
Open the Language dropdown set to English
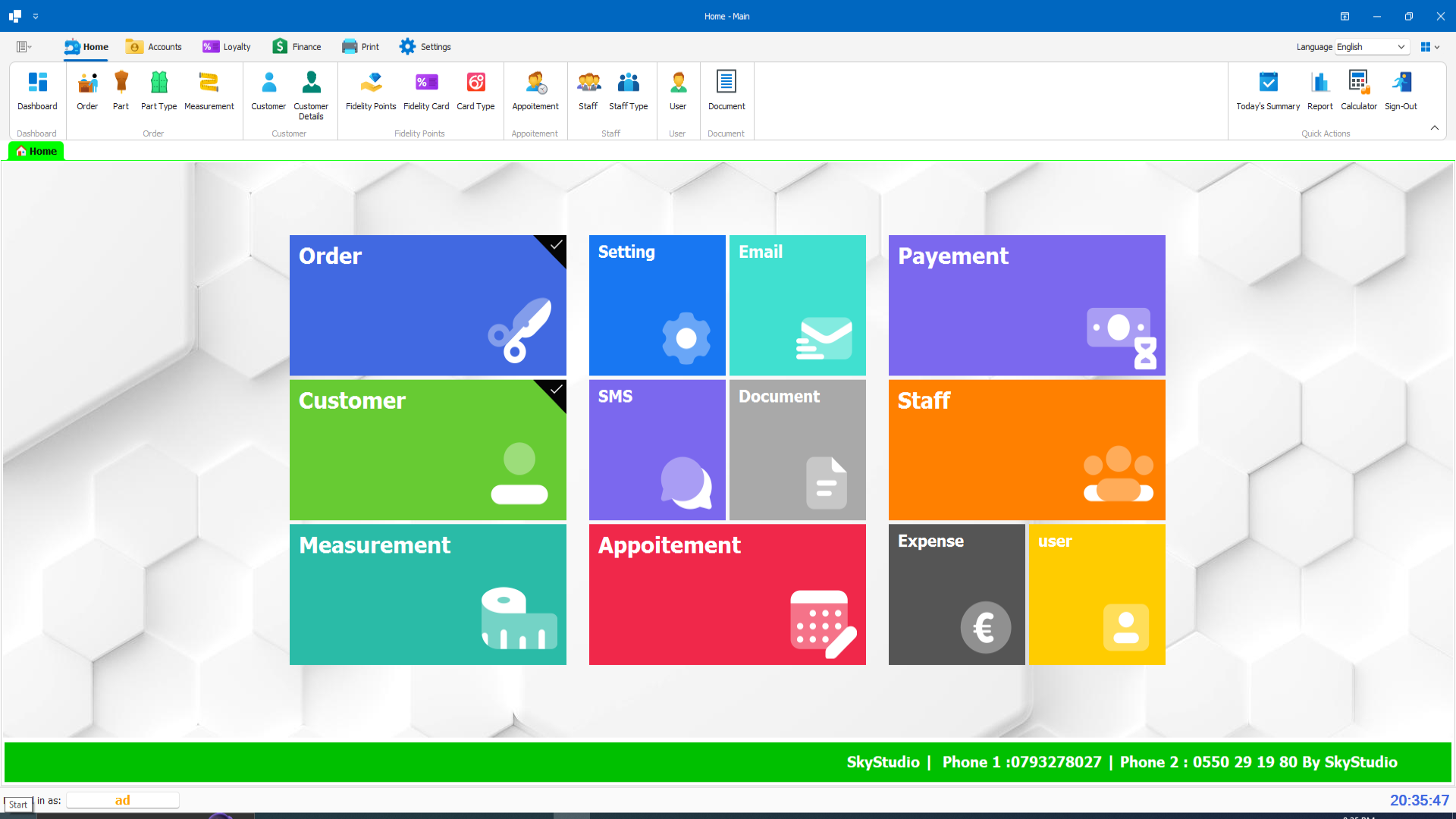(1372, 47)
